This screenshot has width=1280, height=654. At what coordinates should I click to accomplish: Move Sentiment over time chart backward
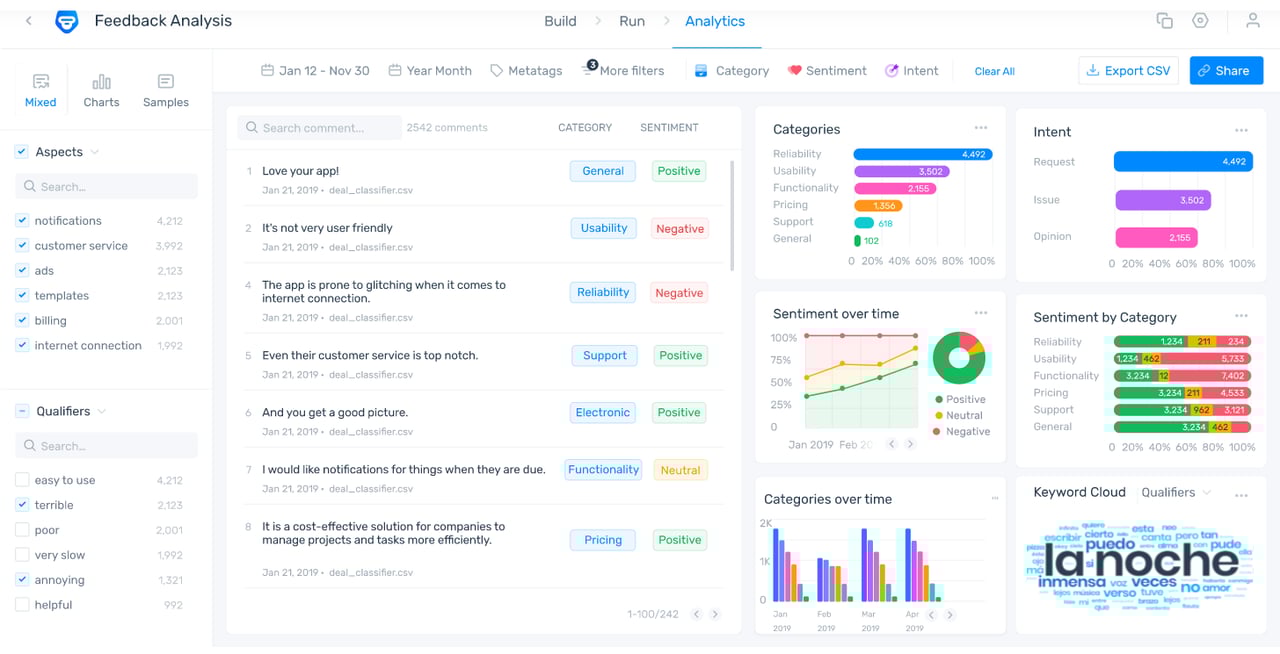tap(891, 444)
